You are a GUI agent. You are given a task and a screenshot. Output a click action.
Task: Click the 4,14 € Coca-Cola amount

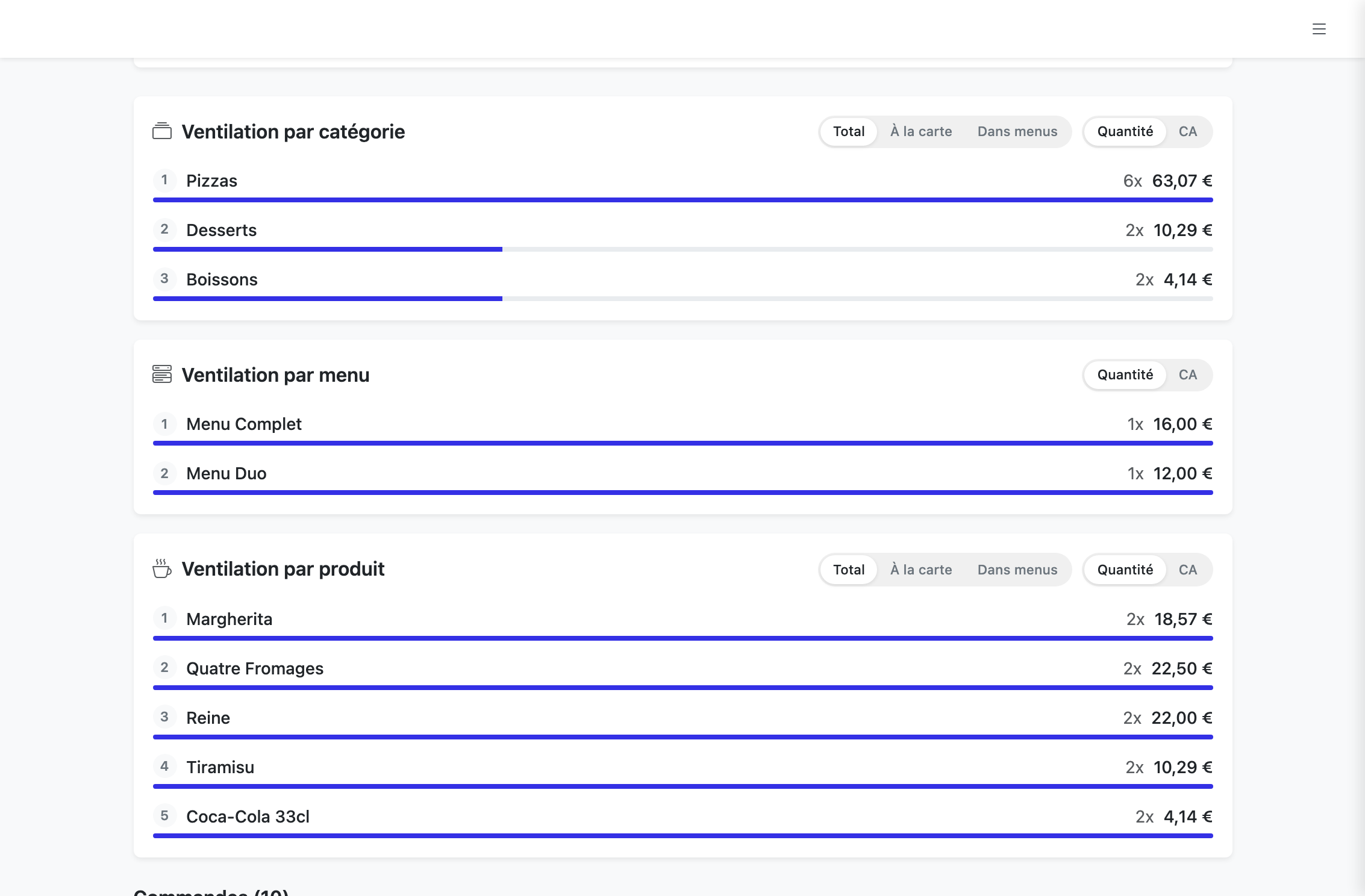point(1188,817)
